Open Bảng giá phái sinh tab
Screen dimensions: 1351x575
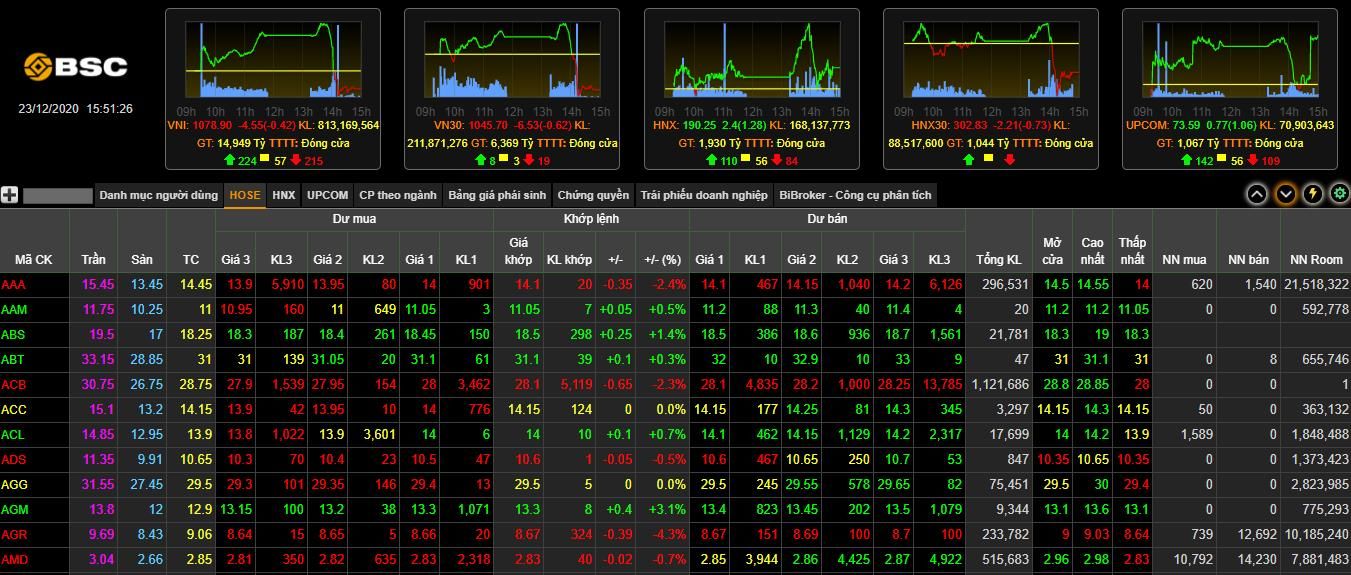pyautogui.click(x=497, y=195)
